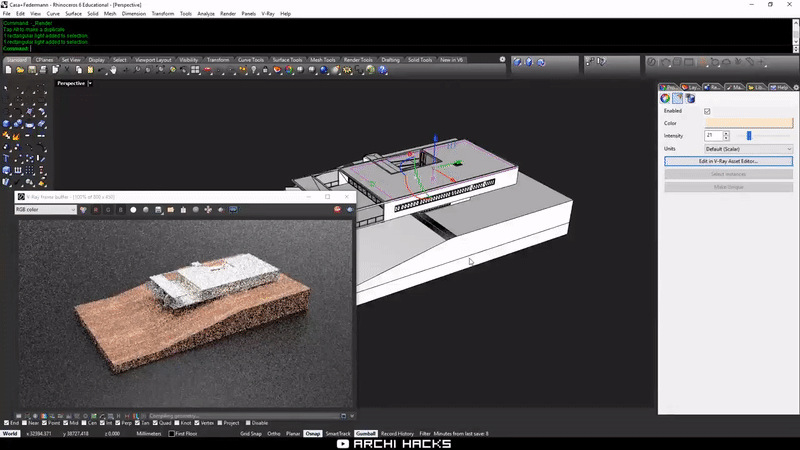Switch to the Surface Tools tab
This screenshot has width=800, height=450.
click(x=287, y=60)
